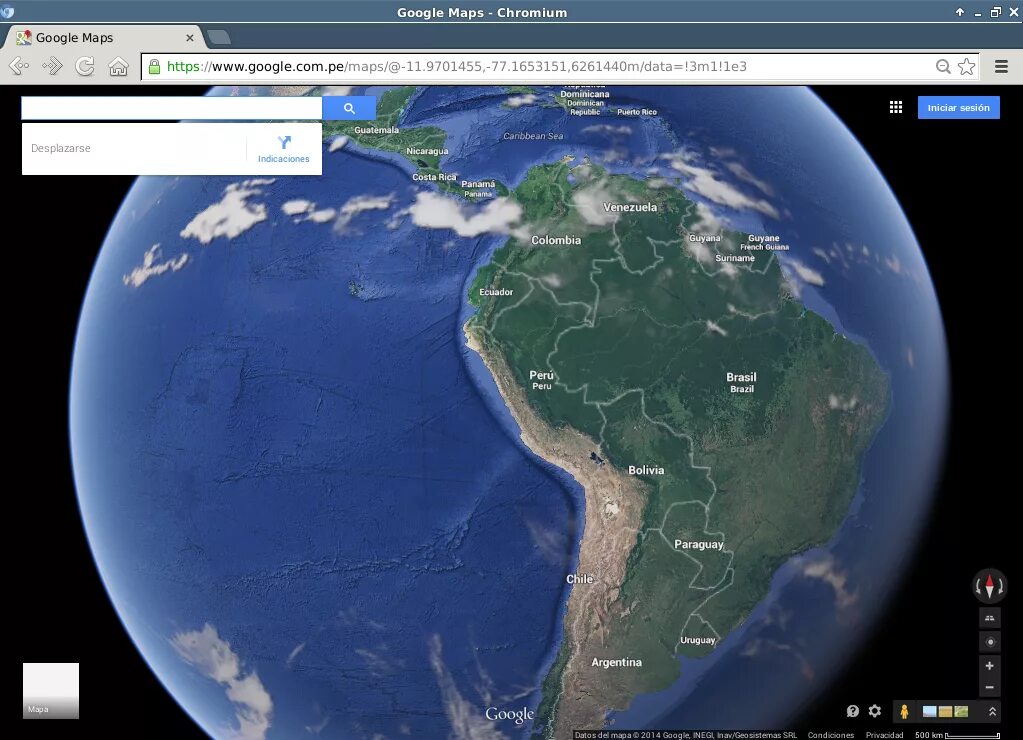Screen dimensions: 1023x740
Task: Click the Chile country label
Action: tap(579, 579)
